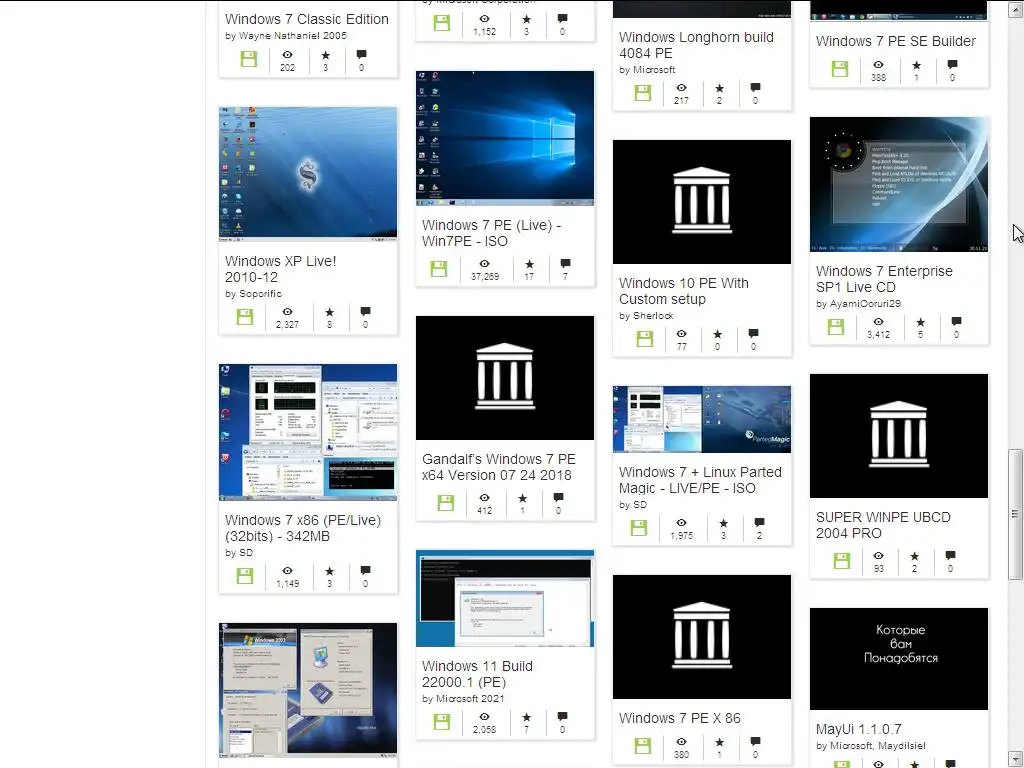
Task: Click author text 'by Wayne Nathaniel 2005'
Action: pos(285,36)
